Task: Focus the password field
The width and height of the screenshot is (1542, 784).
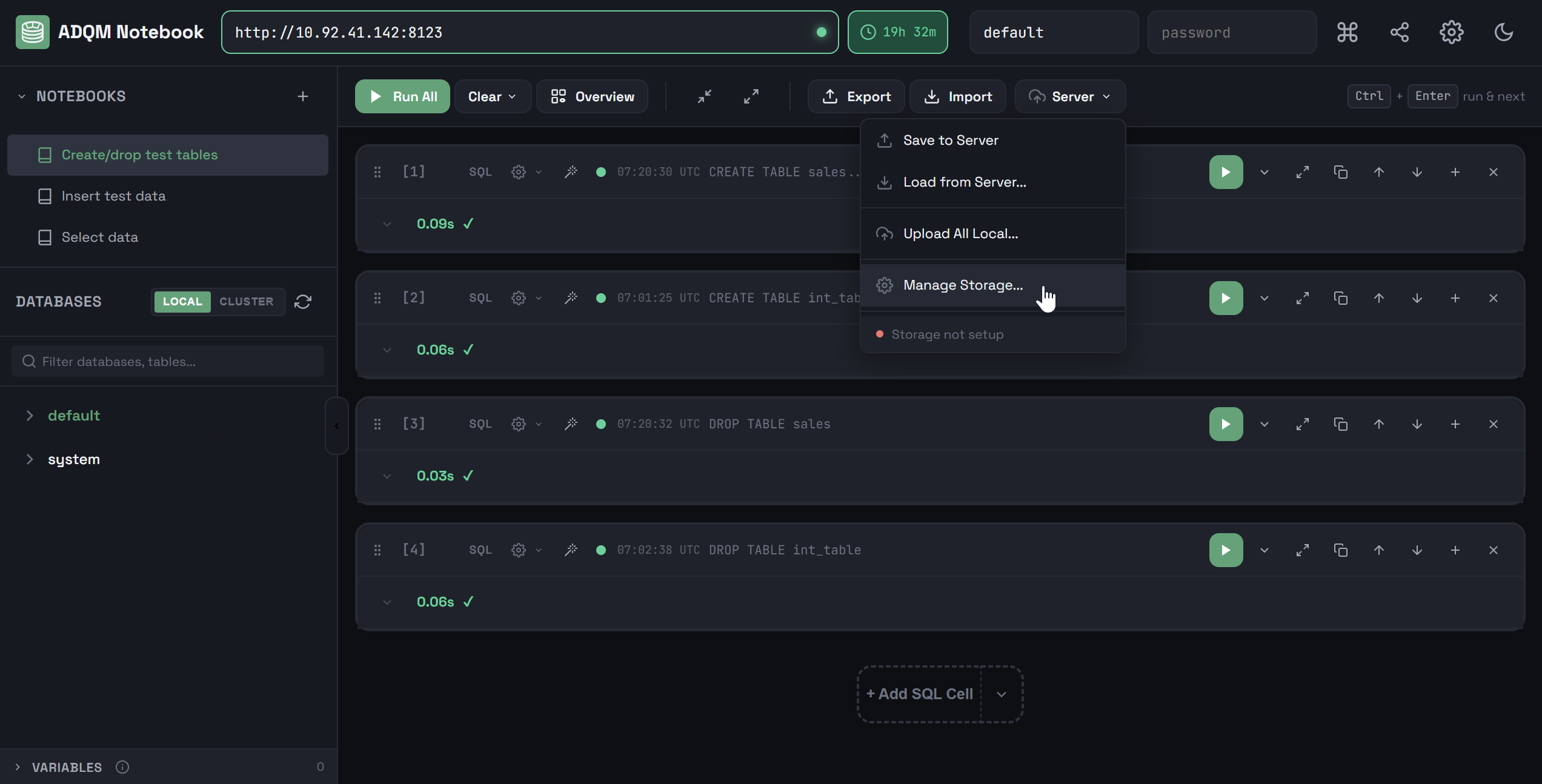Action: (x=1232, y=32)
